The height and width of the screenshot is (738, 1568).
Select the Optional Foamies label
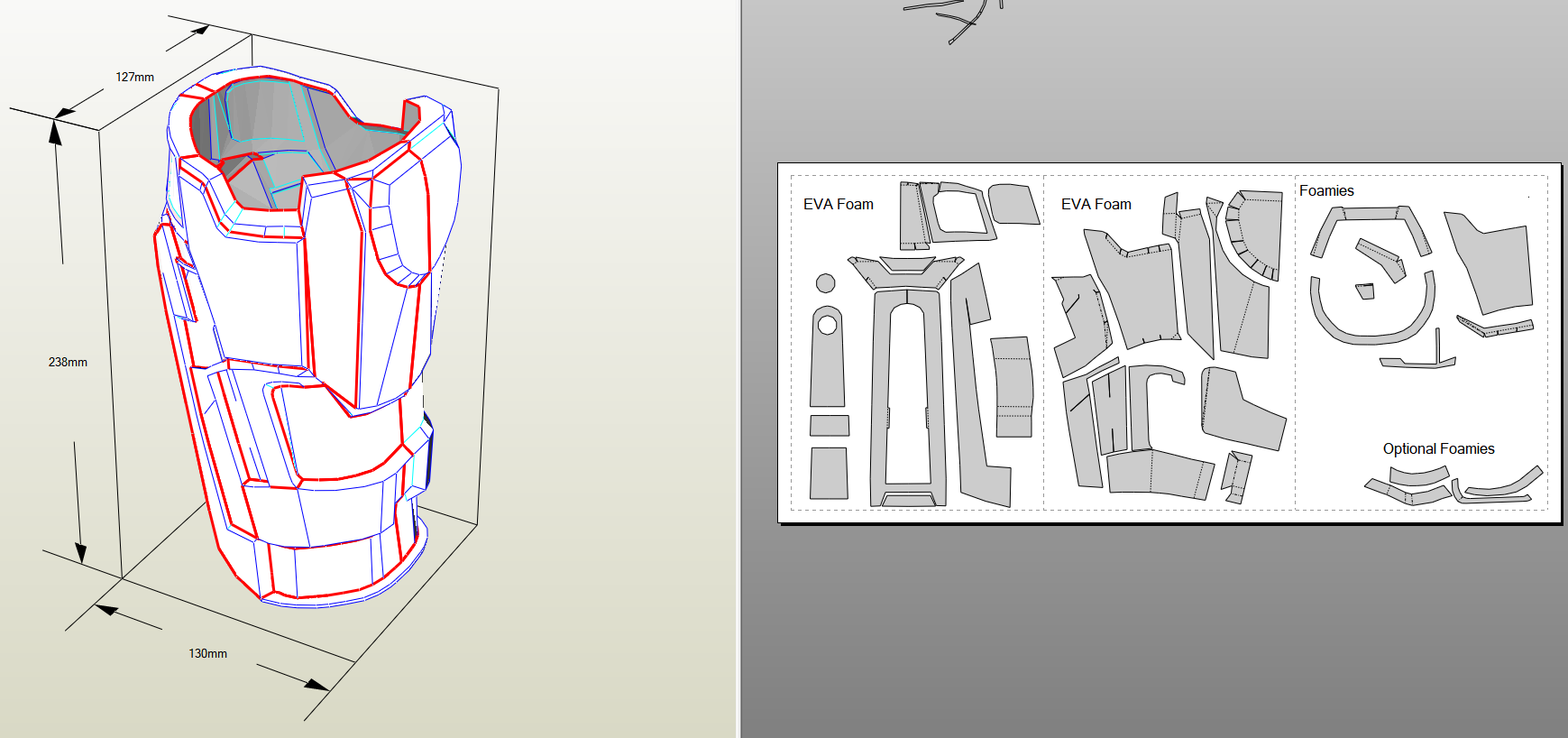pyautogui.click(x=1438, y=448)
